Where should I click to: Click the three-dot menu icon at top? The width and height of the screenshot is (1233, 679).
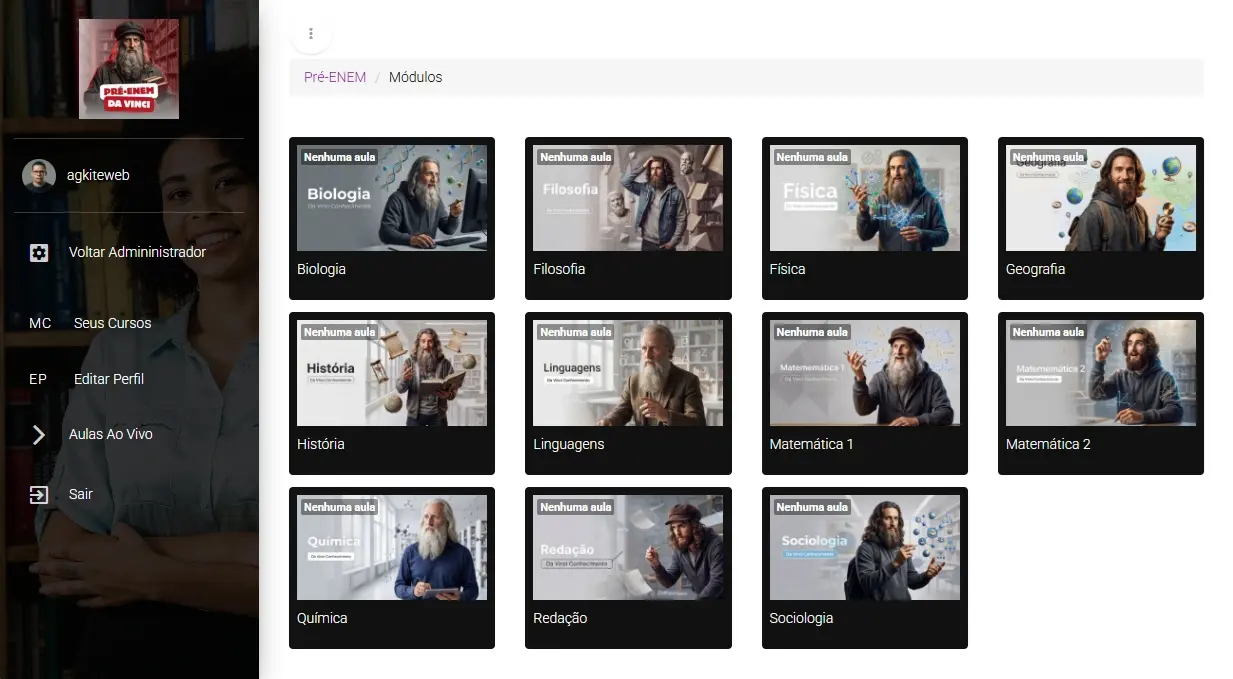(311, 34)
